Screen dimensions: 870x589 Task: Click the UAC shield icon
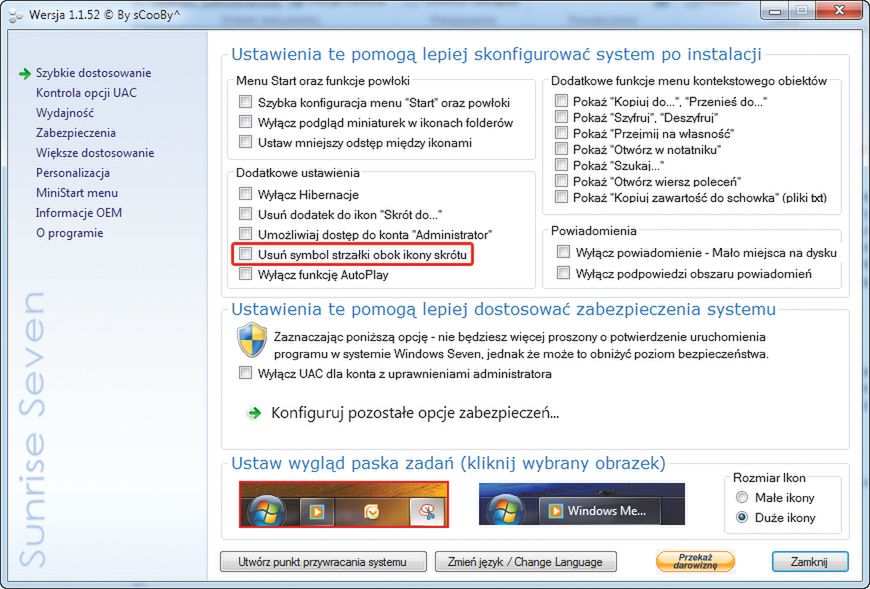click(252, 340)
